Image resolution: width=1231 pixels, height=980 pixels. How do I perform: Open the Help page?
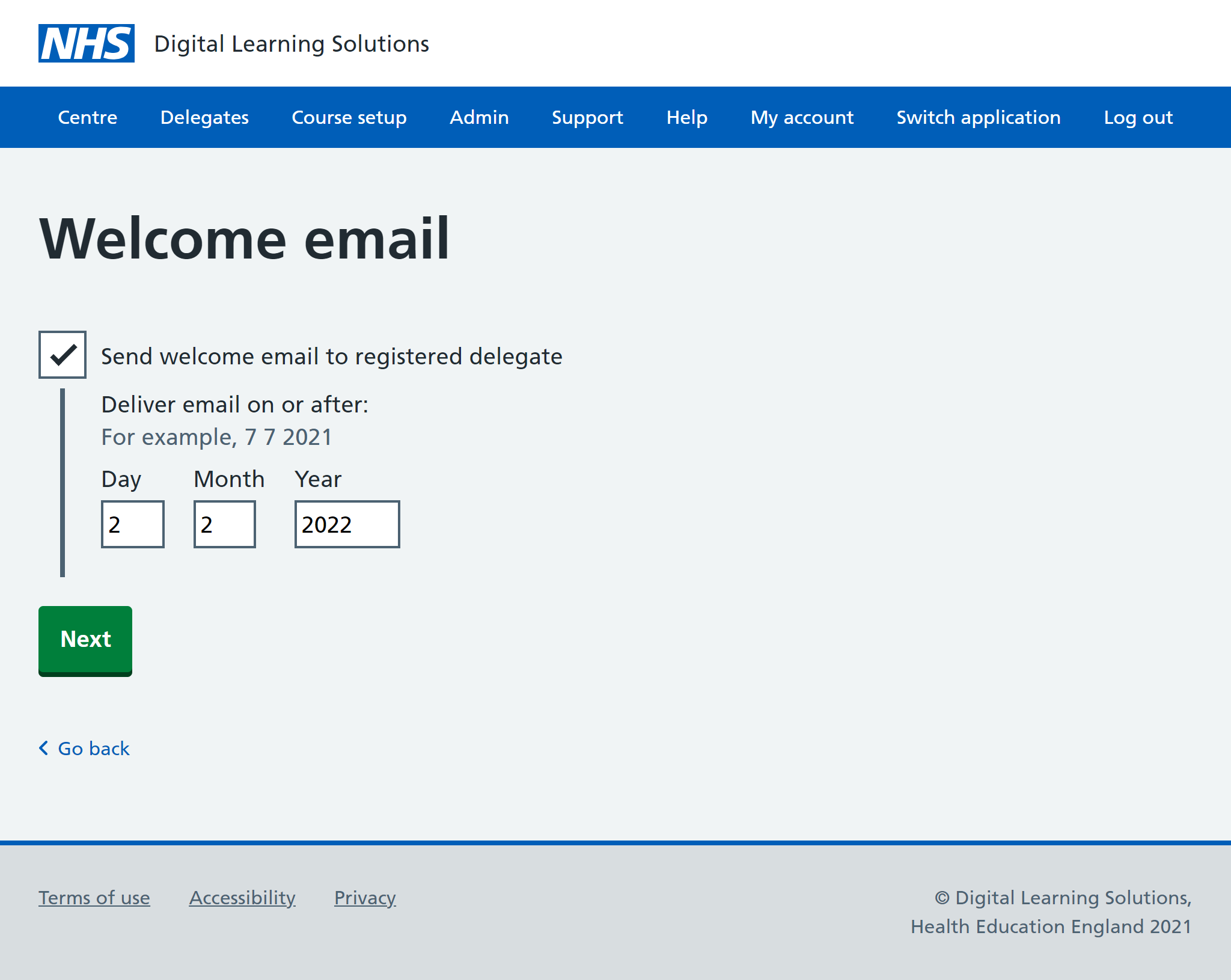pyautogui.click(x=686, y=117)
